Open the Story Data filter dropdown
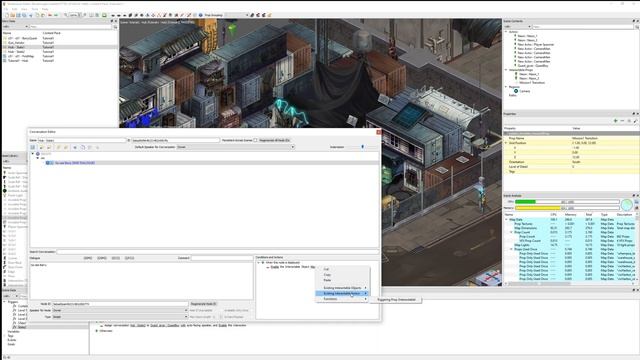 (x=15, y=27)
